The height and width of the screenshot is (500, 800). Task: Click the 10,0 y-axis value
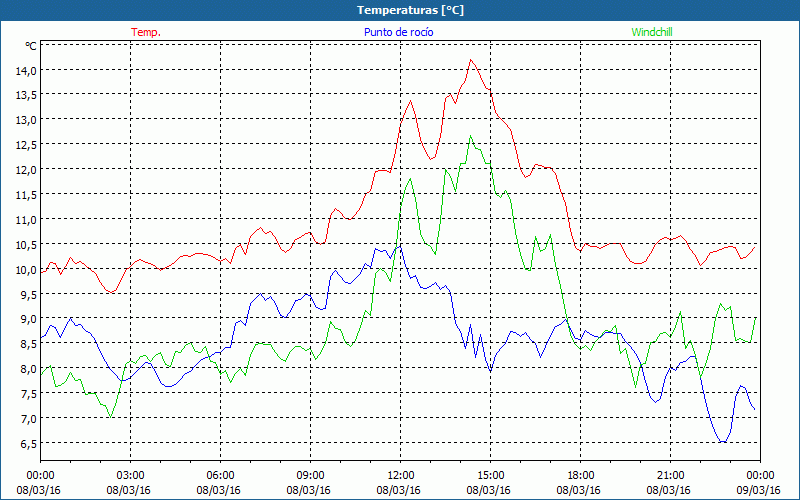tap(26, 269)
